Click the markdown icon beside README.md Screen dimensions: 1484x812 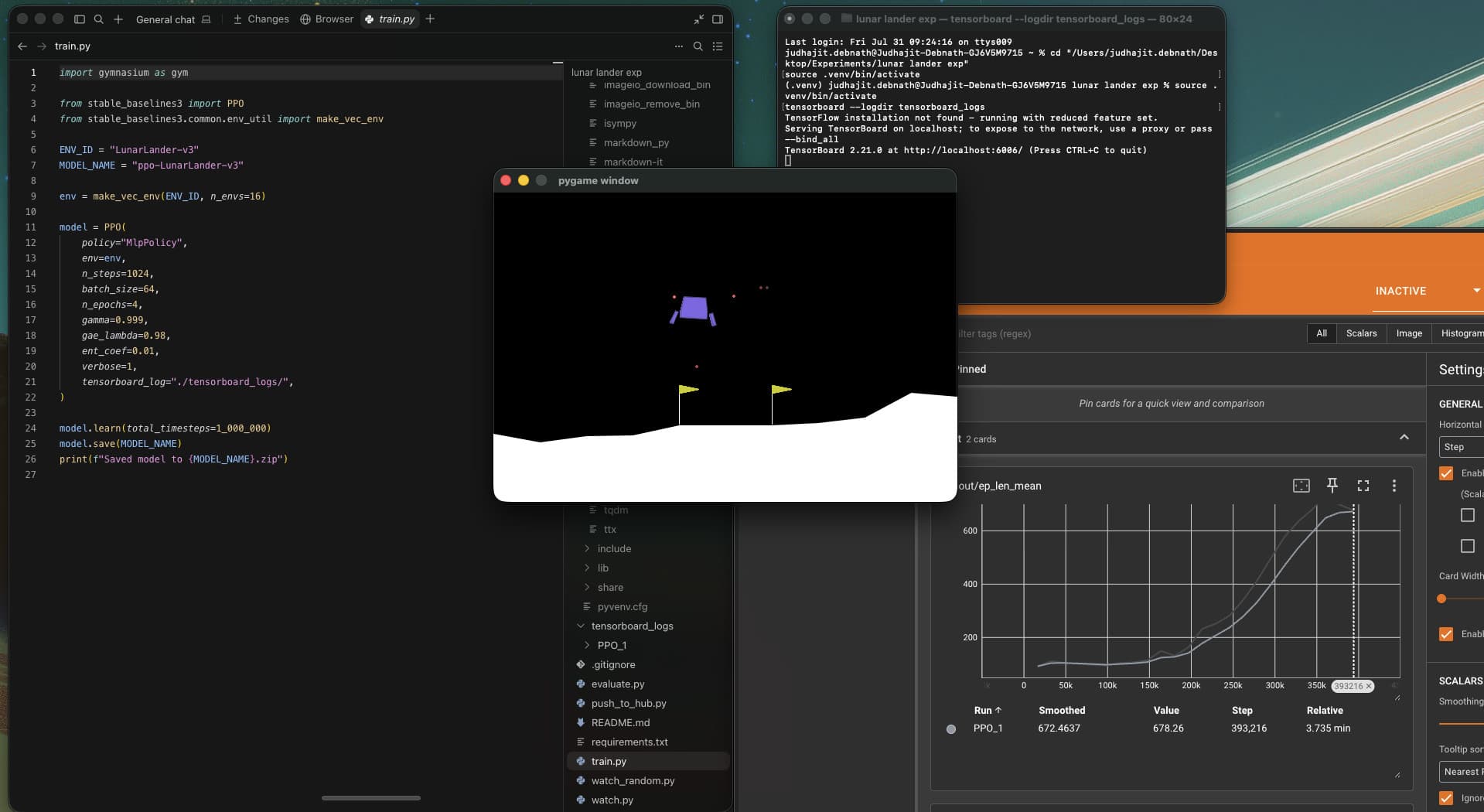pos(581,722)
